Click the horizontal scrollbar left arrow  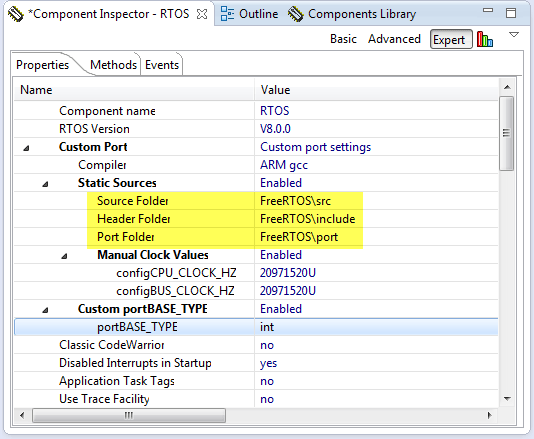pyautogui.click(x=22, y=416)
